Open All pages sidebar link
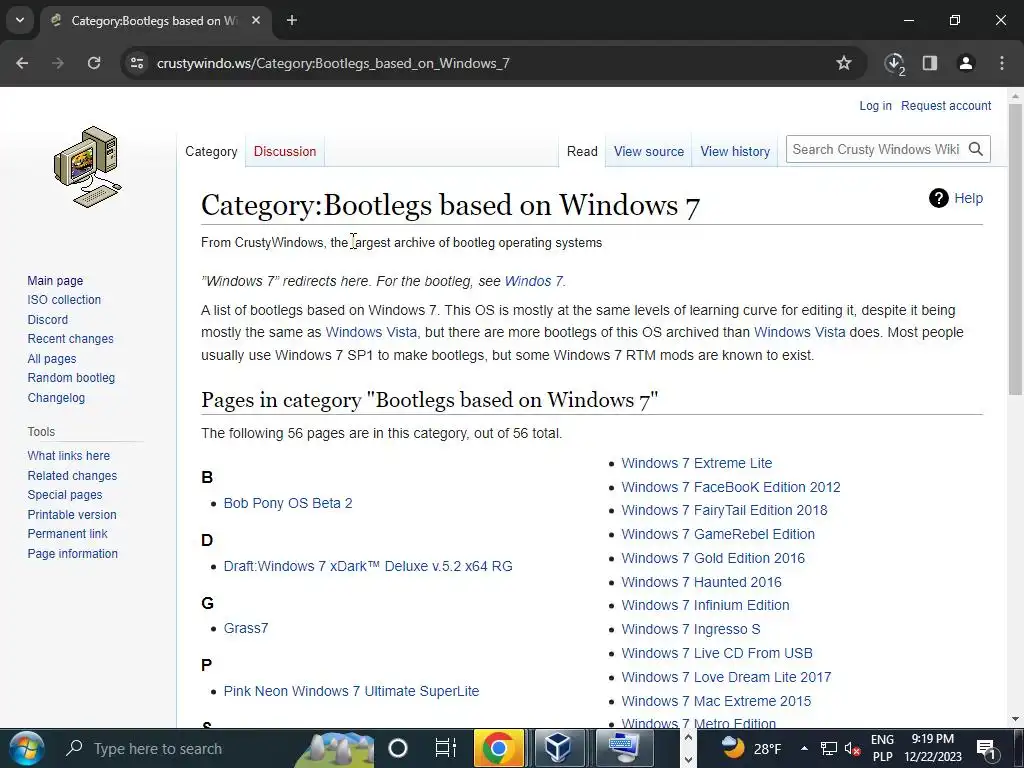Viewport: 1024px width, 768px height. 52,359
